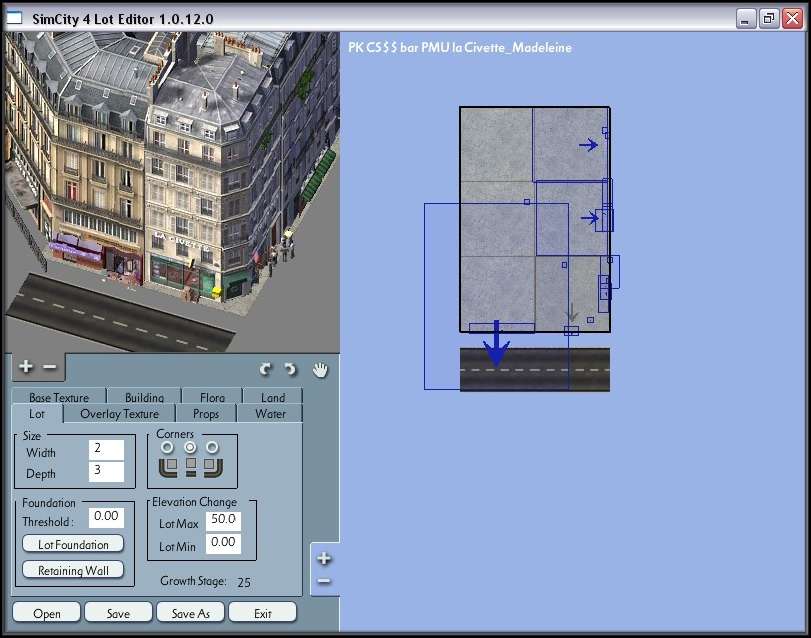Switch to the Overlay Texture tab
Image resolution: width=811 pixels, height=638 pixels.
click(x=119, y=414)
